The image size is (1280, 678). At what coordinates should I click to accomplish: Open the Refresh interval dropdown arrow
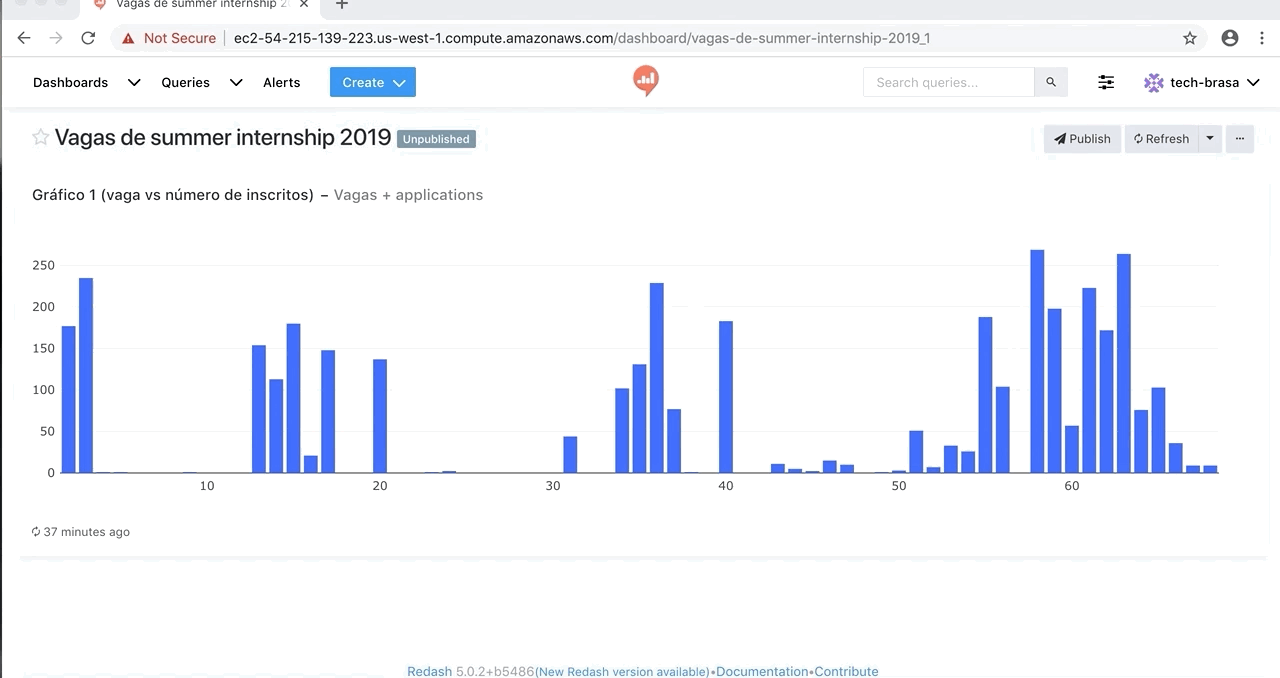[1210, 139]
